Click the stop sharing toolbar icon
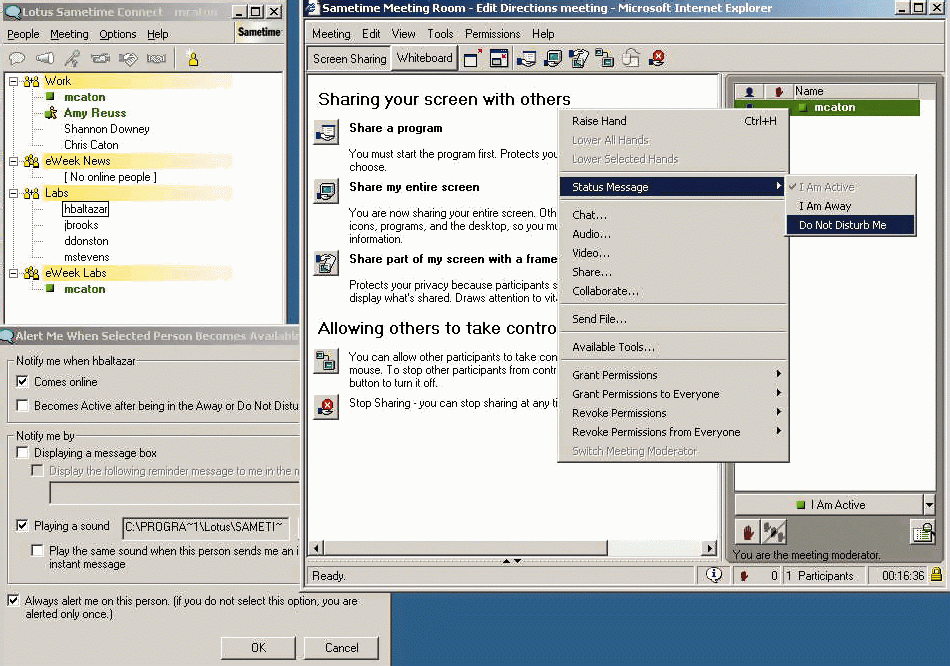Image resolution: width=950 pixels, height=666 pixels. tap(657, 59)
